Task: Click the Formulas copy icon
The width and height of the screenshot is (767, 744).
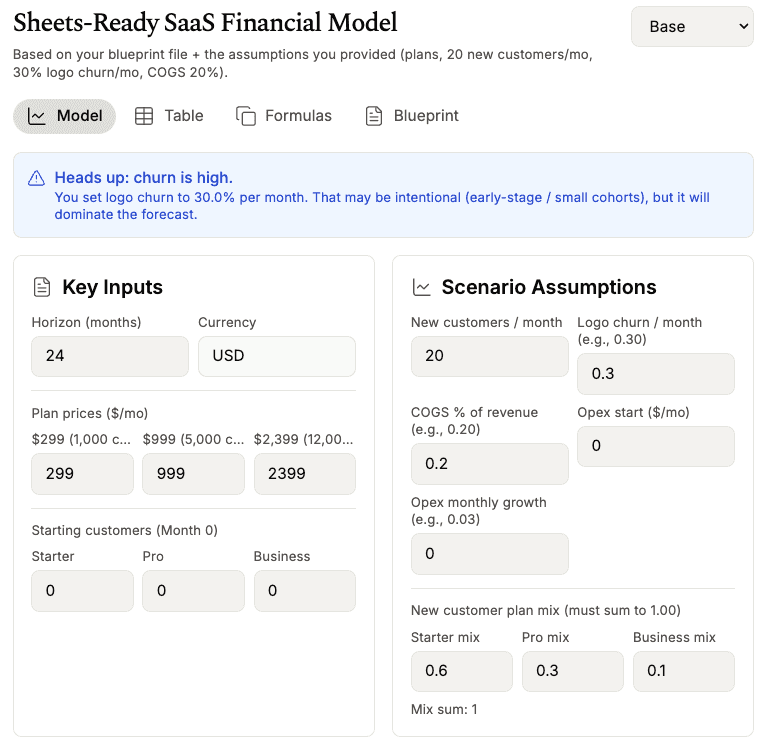Action: 246,116
